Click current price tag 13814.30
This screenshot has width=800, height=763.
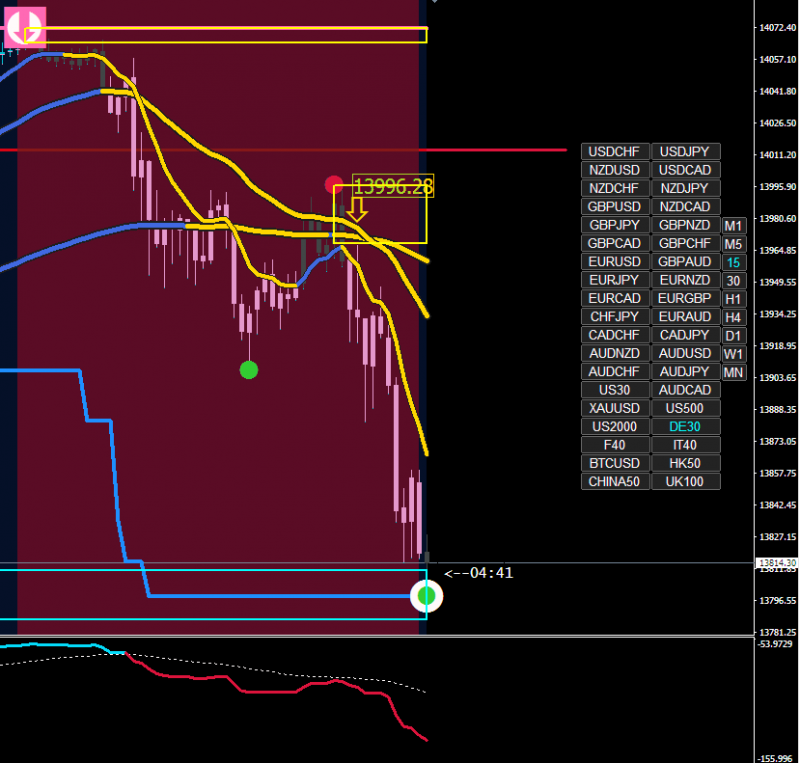(777, 563)
